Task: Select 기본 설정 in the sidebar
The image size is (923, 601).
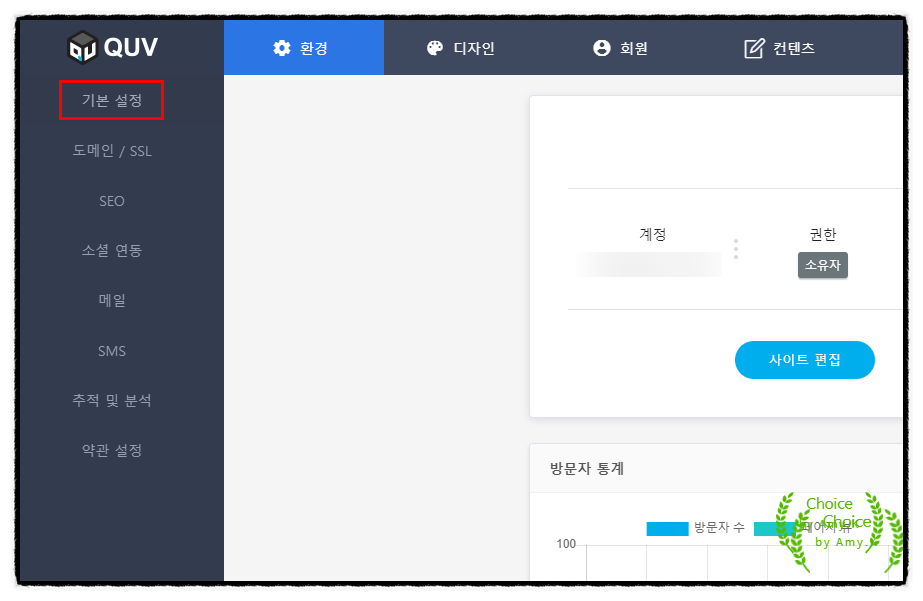Action: pos(112,101)
